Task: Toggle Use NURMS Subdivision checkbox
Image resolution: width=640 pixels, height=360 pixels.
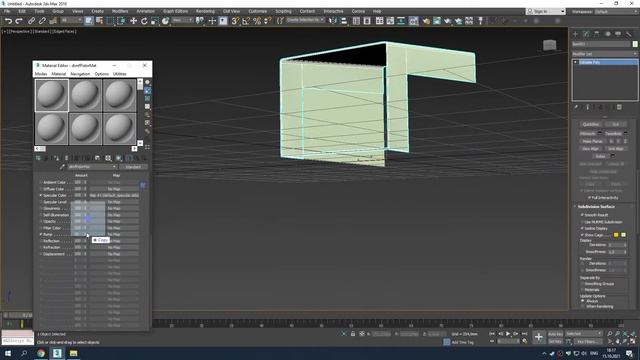Action: click(x=582, y=222)
